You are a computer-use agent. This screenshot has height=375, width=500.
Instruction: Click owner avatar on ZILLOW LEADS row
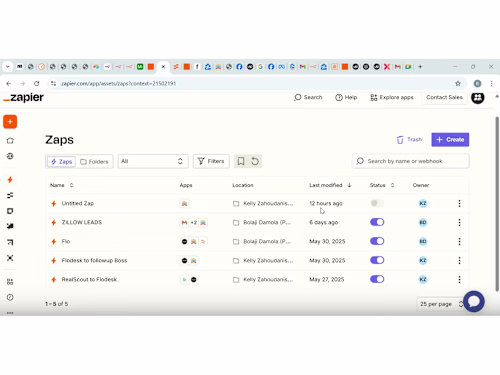(423, 222)
